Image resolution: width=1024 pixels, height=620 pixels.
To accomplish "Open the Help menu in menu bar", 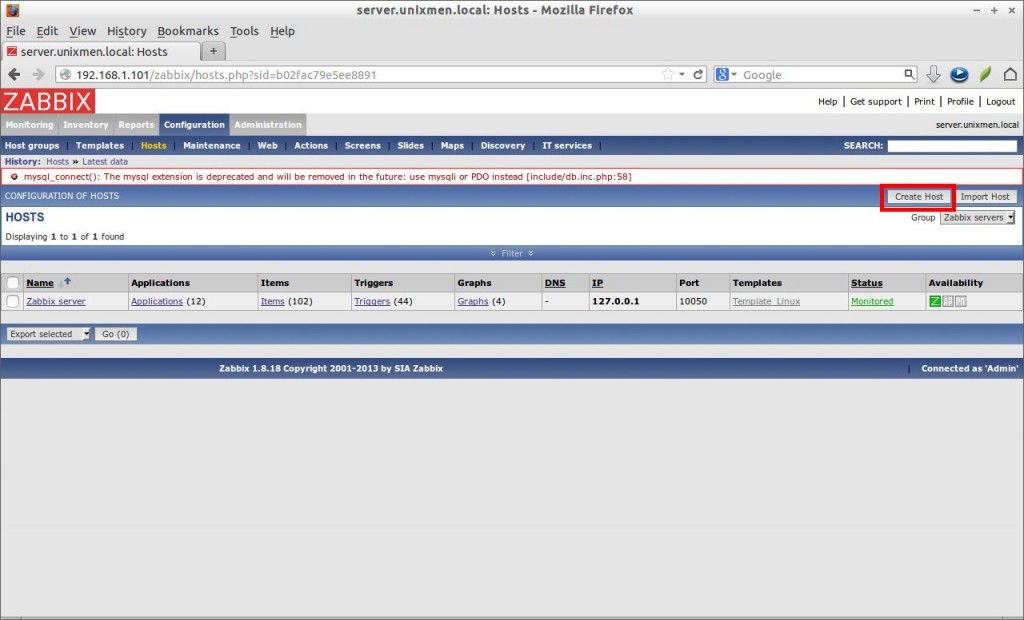I will pos(282,31).
